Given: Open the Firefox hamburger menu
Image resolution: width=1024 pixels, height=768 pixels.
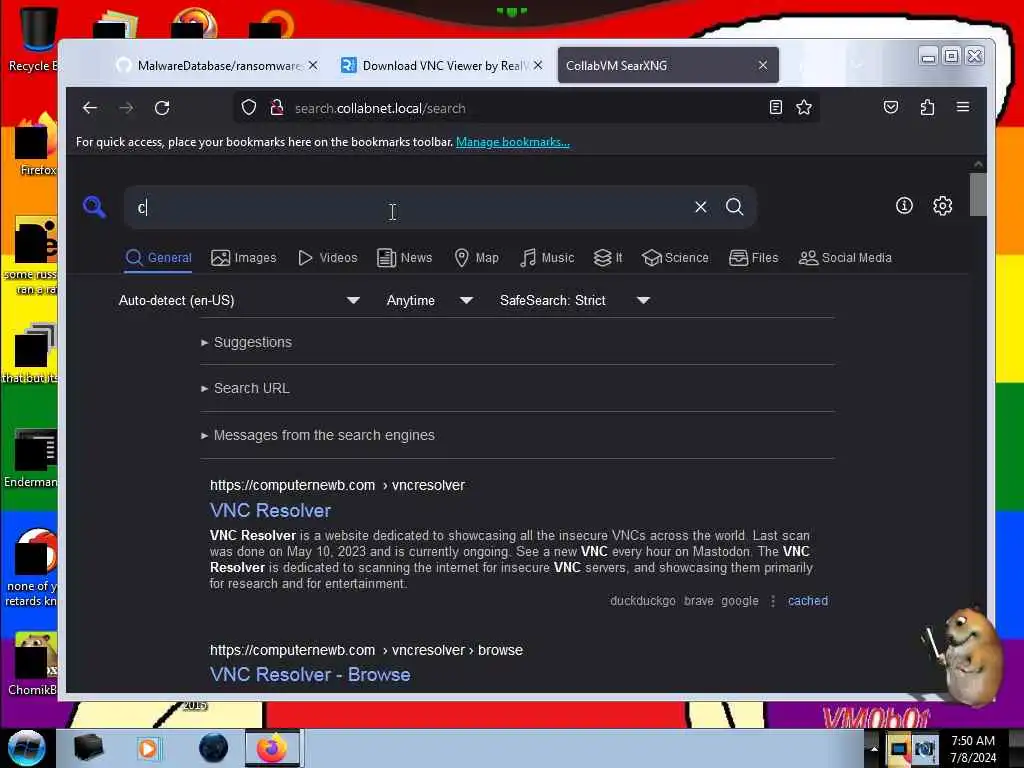Looking at the screenshot, I should point(963,108).
